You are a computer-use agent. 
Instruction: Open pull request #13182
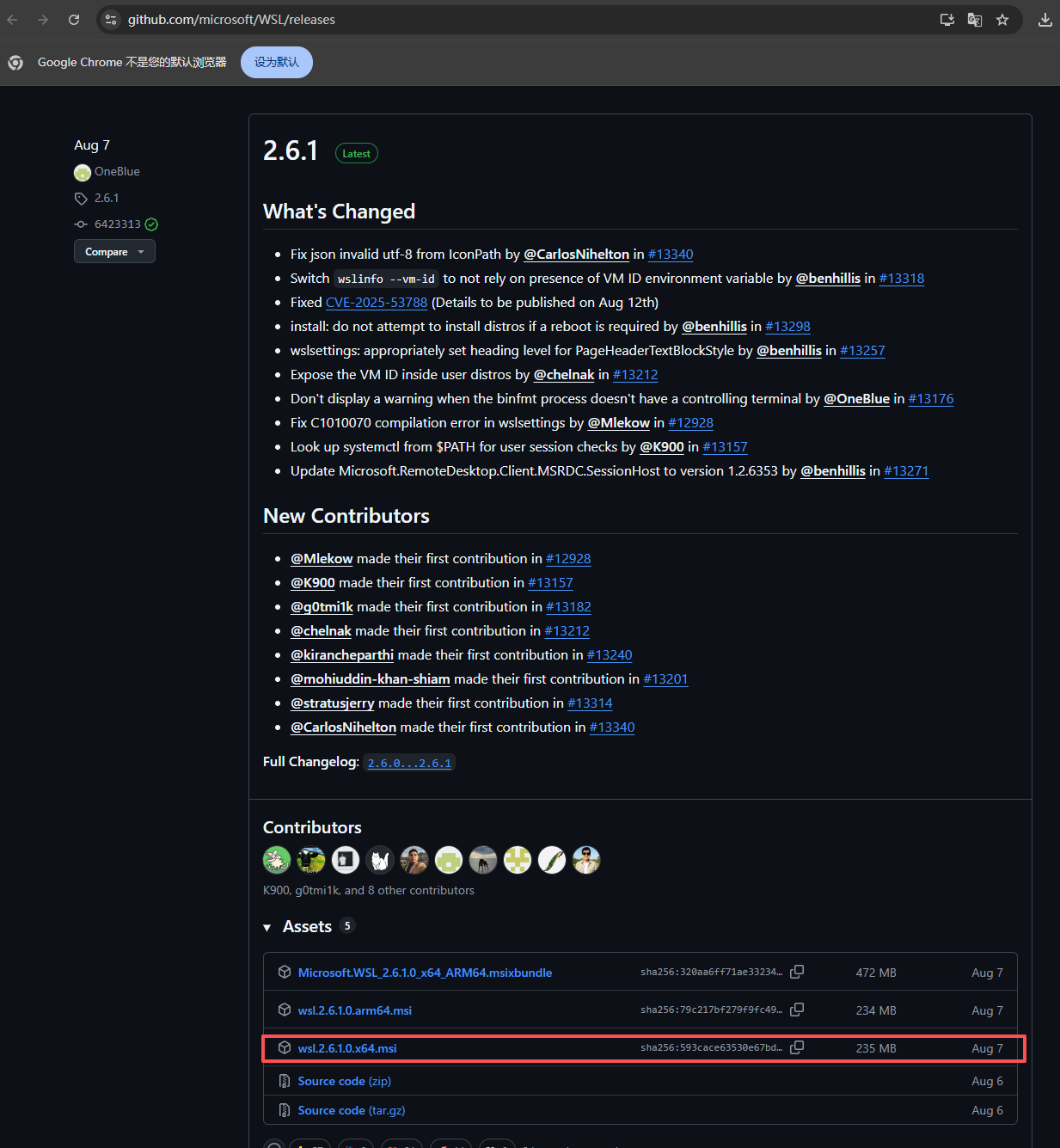pyautogui.click(x=568, y=607)
